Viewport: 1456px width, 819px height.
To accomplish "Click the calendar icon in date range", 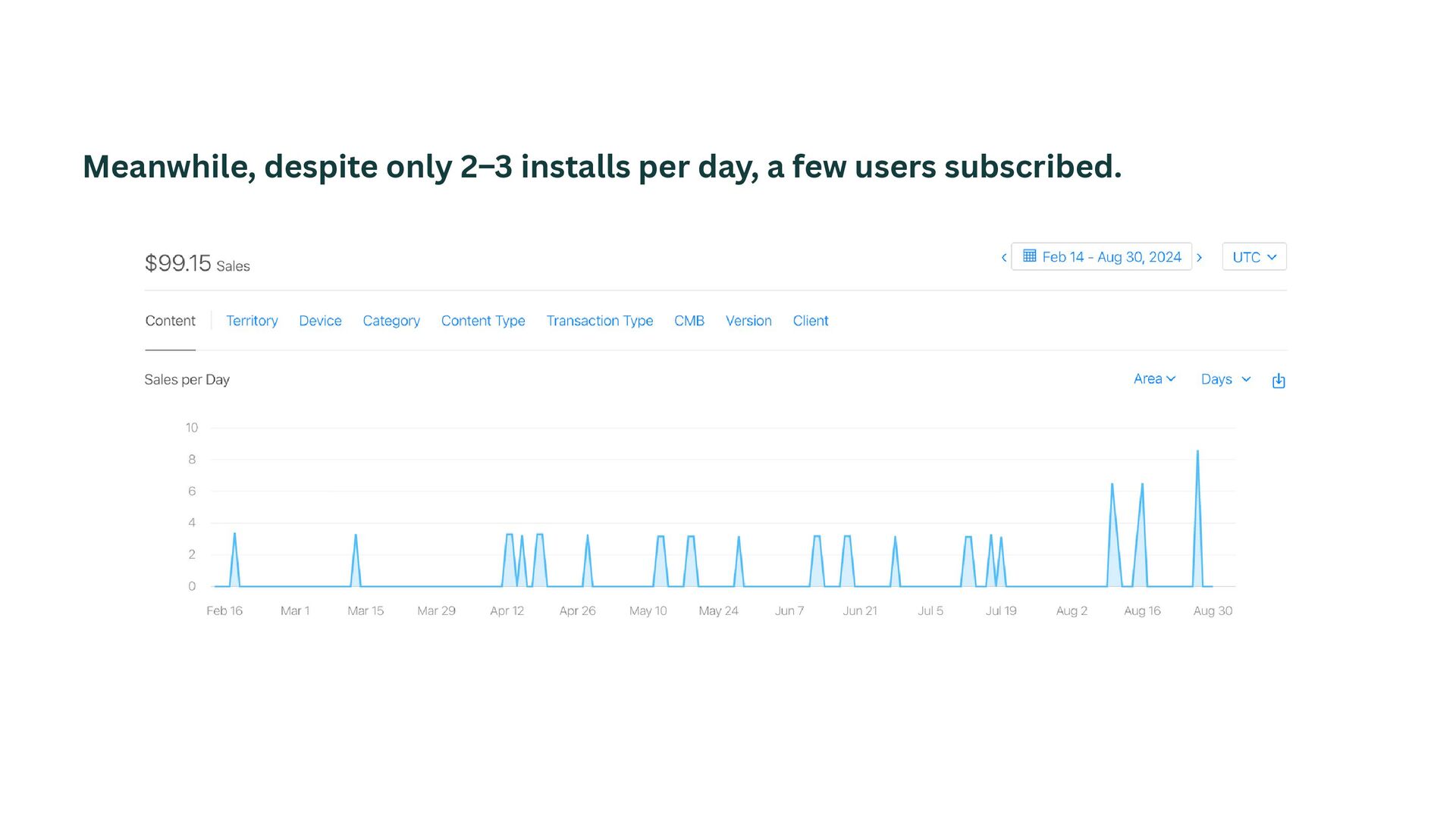I will point(1029,256).
